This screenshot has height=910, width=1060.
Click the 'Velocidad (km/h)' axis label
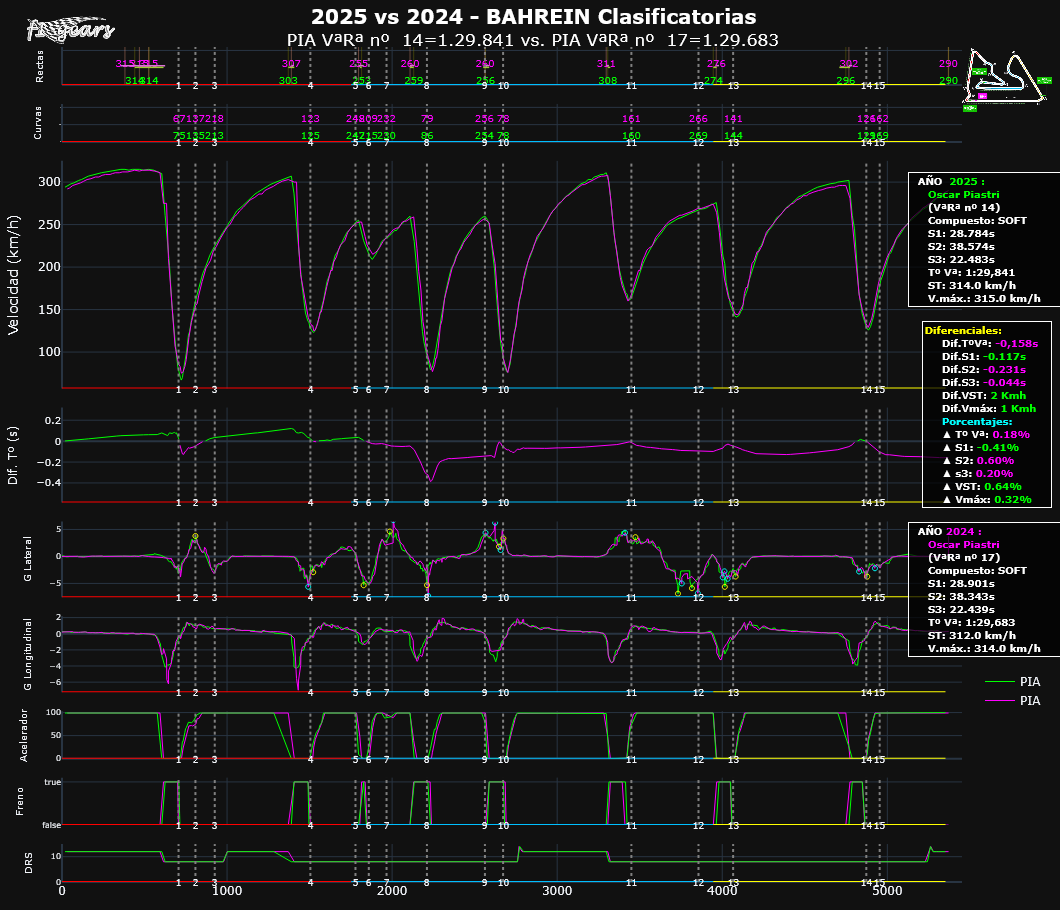[x=14, y=275]
